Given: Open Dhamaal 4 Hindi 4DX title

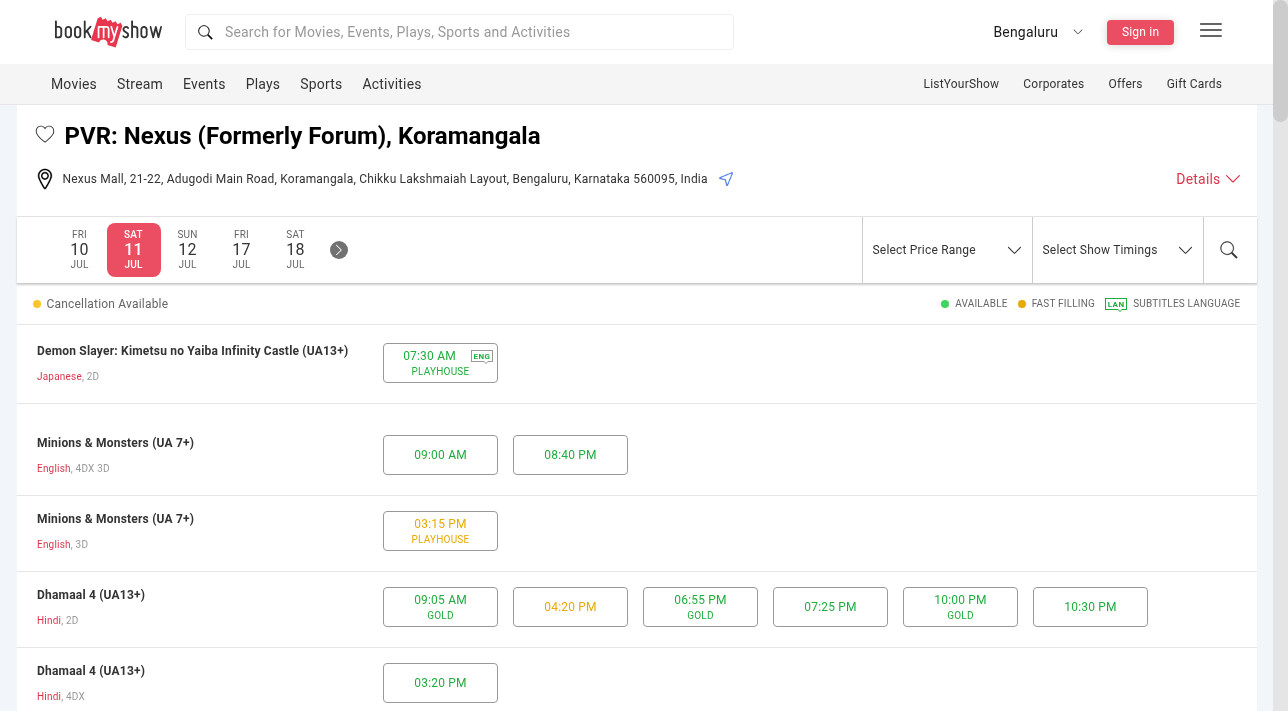Looking at the screenshot, I should [x=91, y=671].
